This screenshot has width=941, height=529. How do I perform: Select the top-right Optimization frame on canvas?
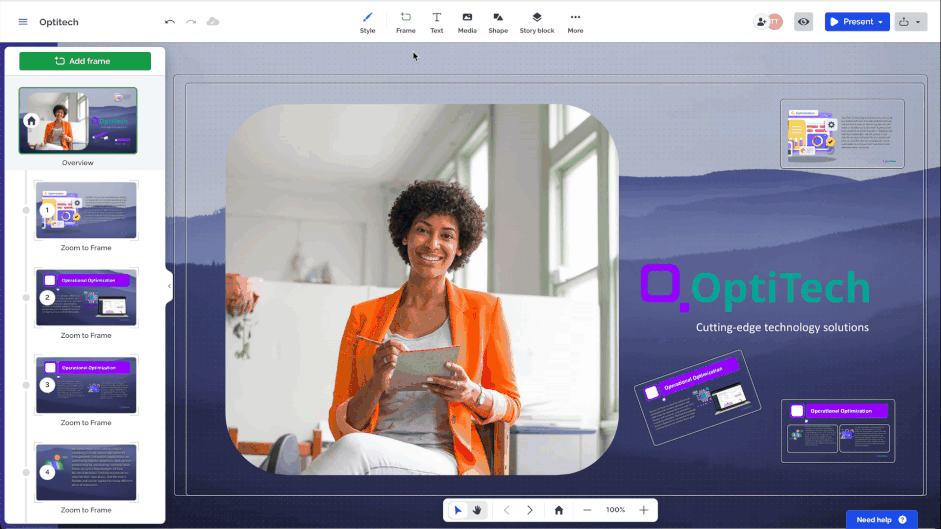pos(842,133)
